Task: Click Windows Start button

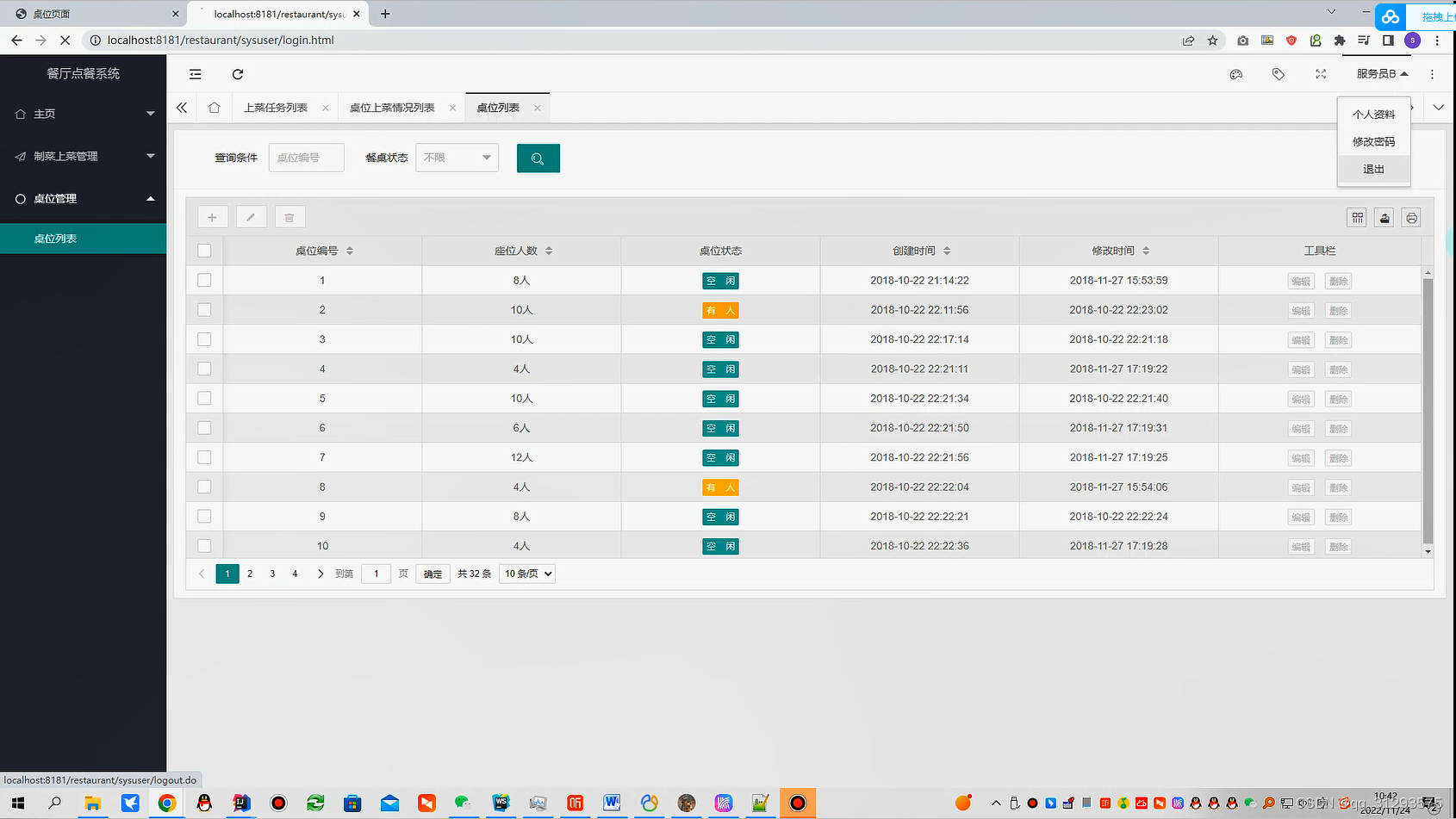Action: point(18,803)
